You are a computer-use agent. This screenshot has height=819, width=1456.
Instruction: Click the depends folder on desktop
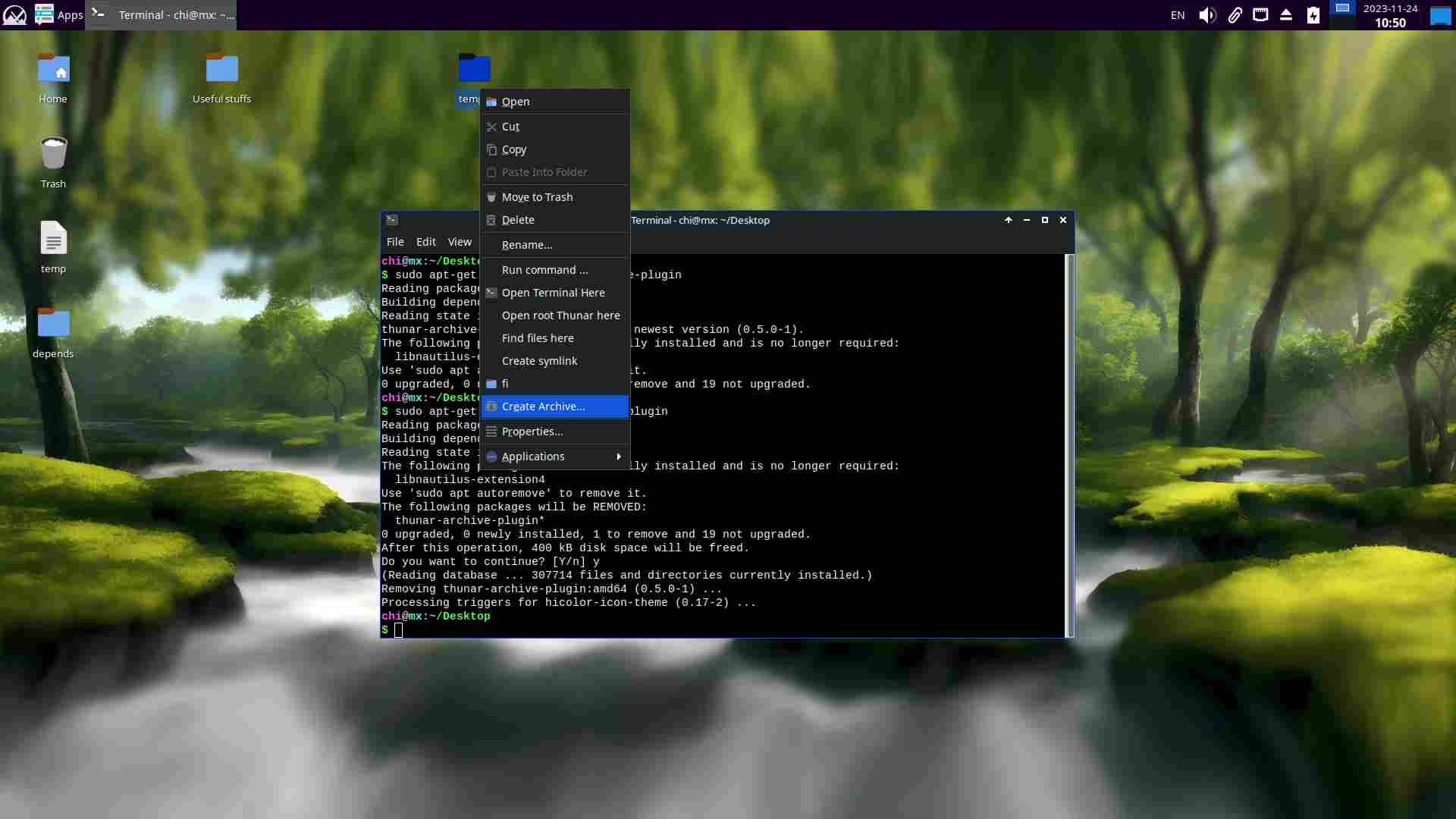[x=53, y=324]
